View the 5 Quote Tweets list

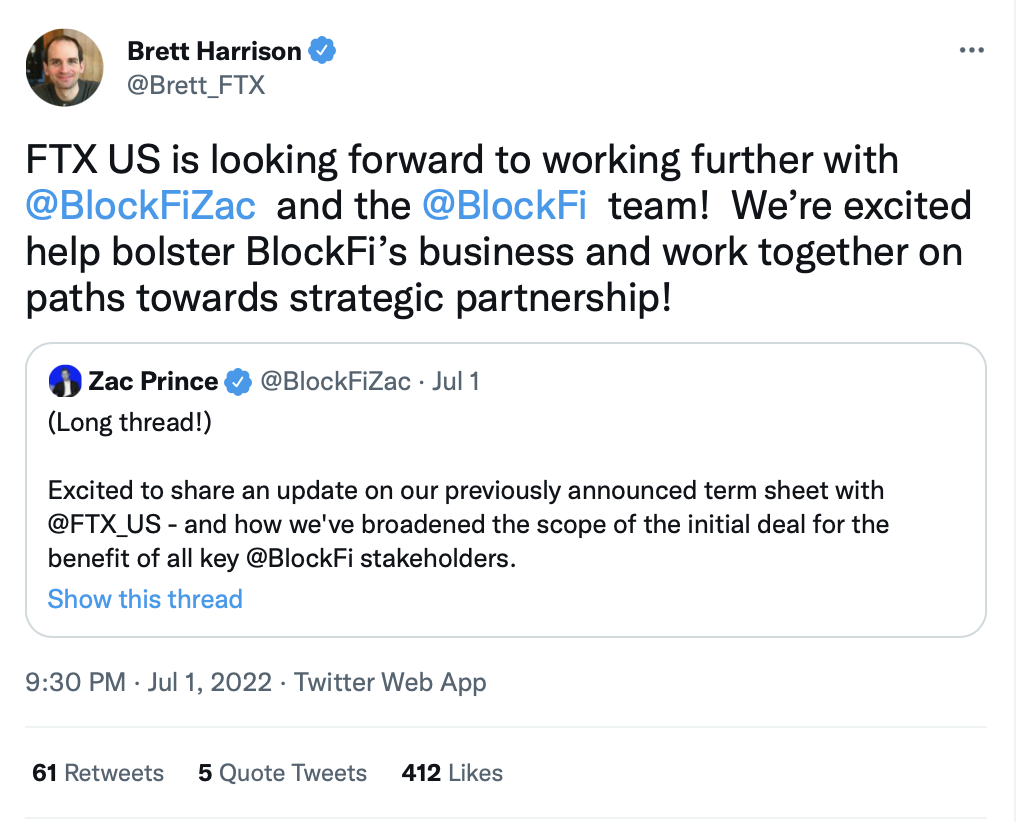283,772
